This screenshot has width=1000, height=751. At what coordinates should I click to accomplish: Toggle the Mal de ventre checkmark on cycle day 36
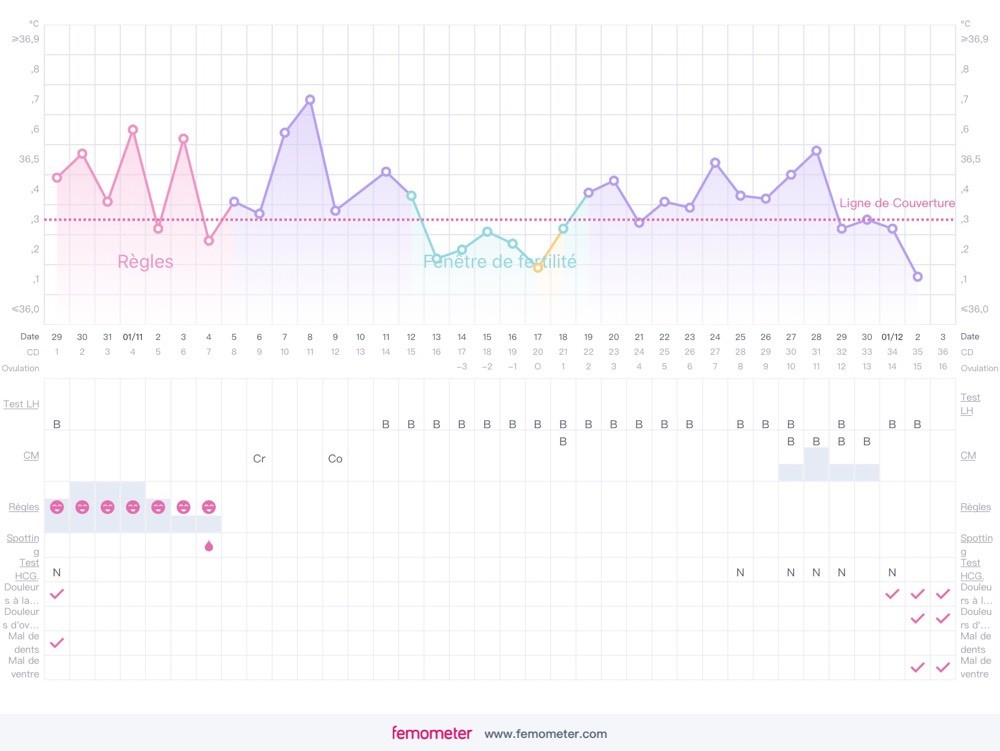[x=943, y=667]
